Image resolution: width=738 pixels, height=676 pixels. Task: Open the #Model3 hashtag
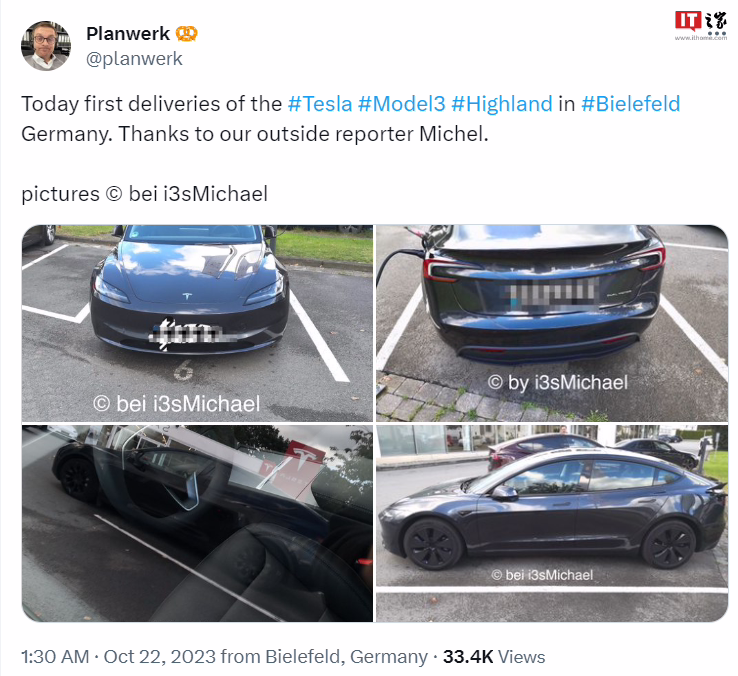coord(401,104)
